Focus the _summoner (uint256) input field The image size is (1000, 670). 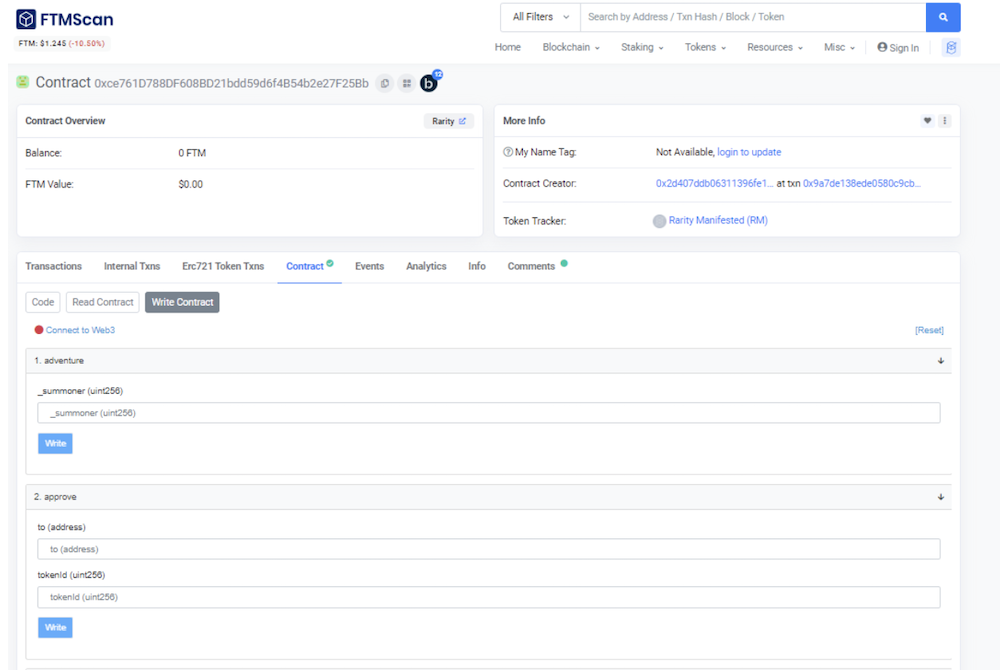489,413
